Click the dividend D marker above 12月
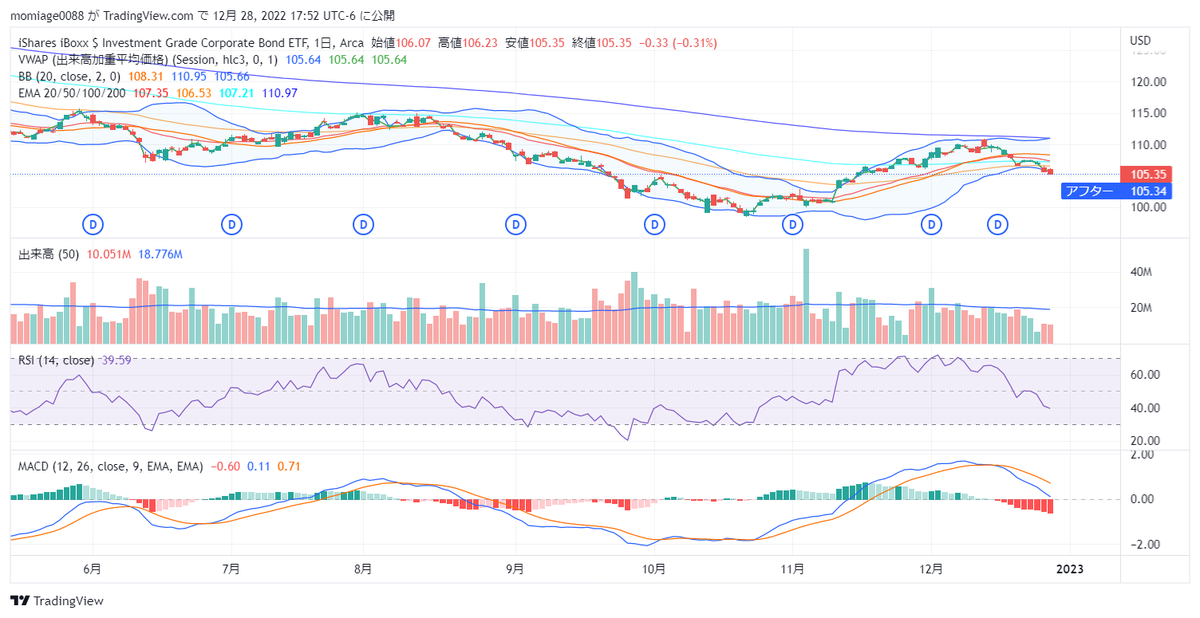 coord(931,225)
